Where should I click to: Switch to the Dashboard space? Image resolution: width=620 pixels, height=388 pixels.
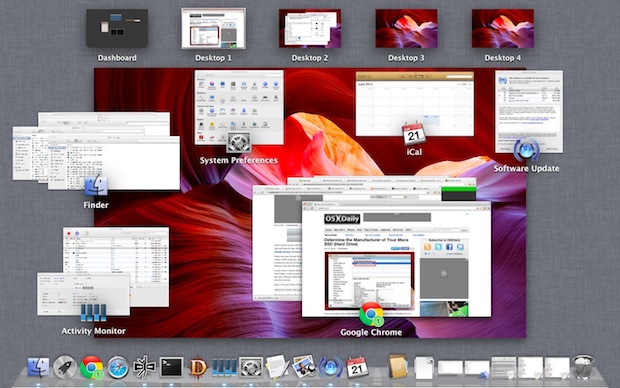pyautogui.click(x=117, y=28)
